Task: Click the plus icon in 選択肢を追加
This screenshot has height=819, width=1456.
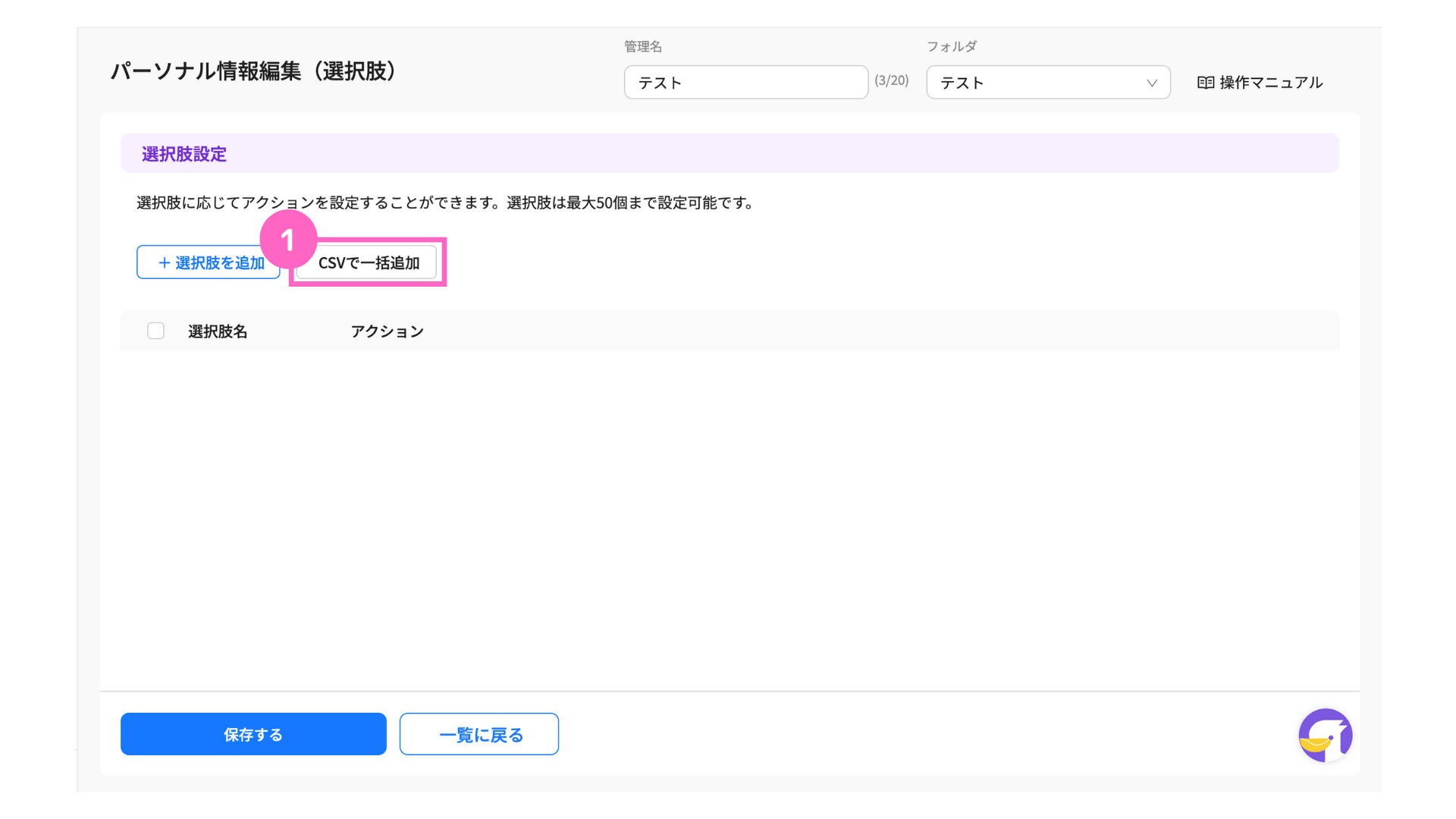Action: point(164,262)
